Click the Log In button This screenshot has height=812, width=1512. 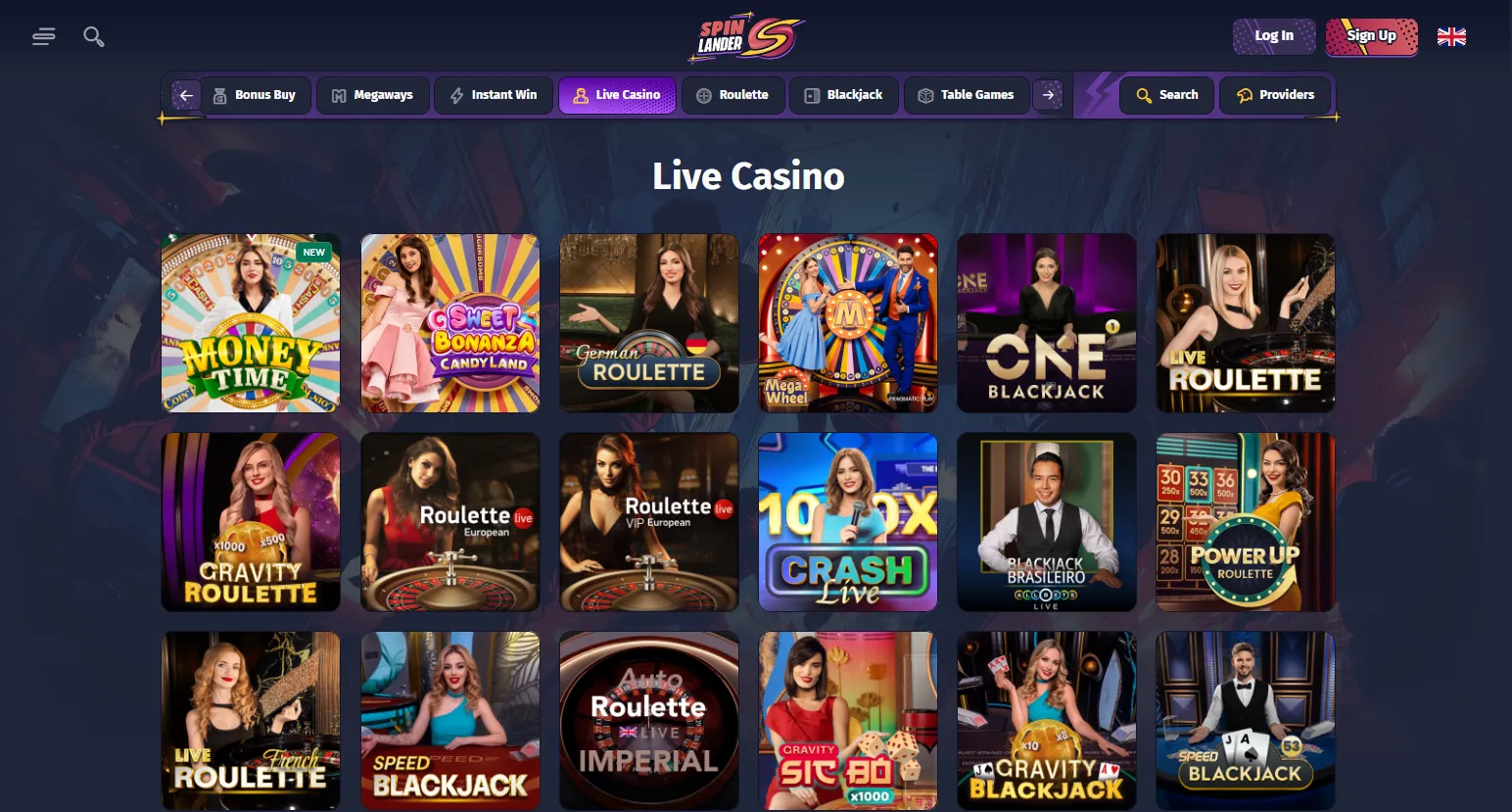[1274, 36]
